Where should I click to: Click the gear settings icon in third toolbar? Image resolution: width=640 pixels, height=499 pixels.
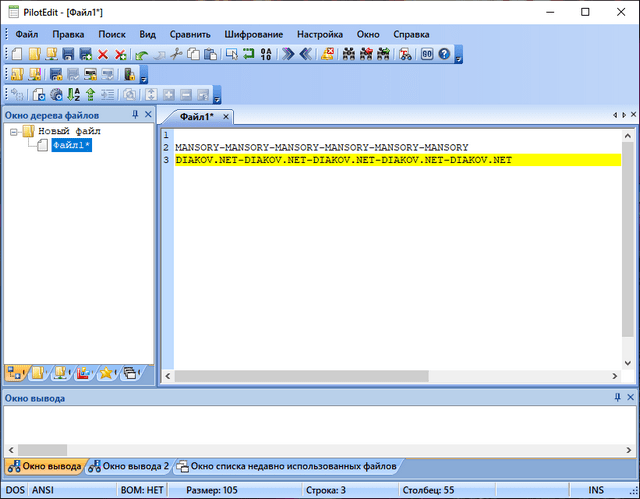pyautogui.click(x=56, y=95)
